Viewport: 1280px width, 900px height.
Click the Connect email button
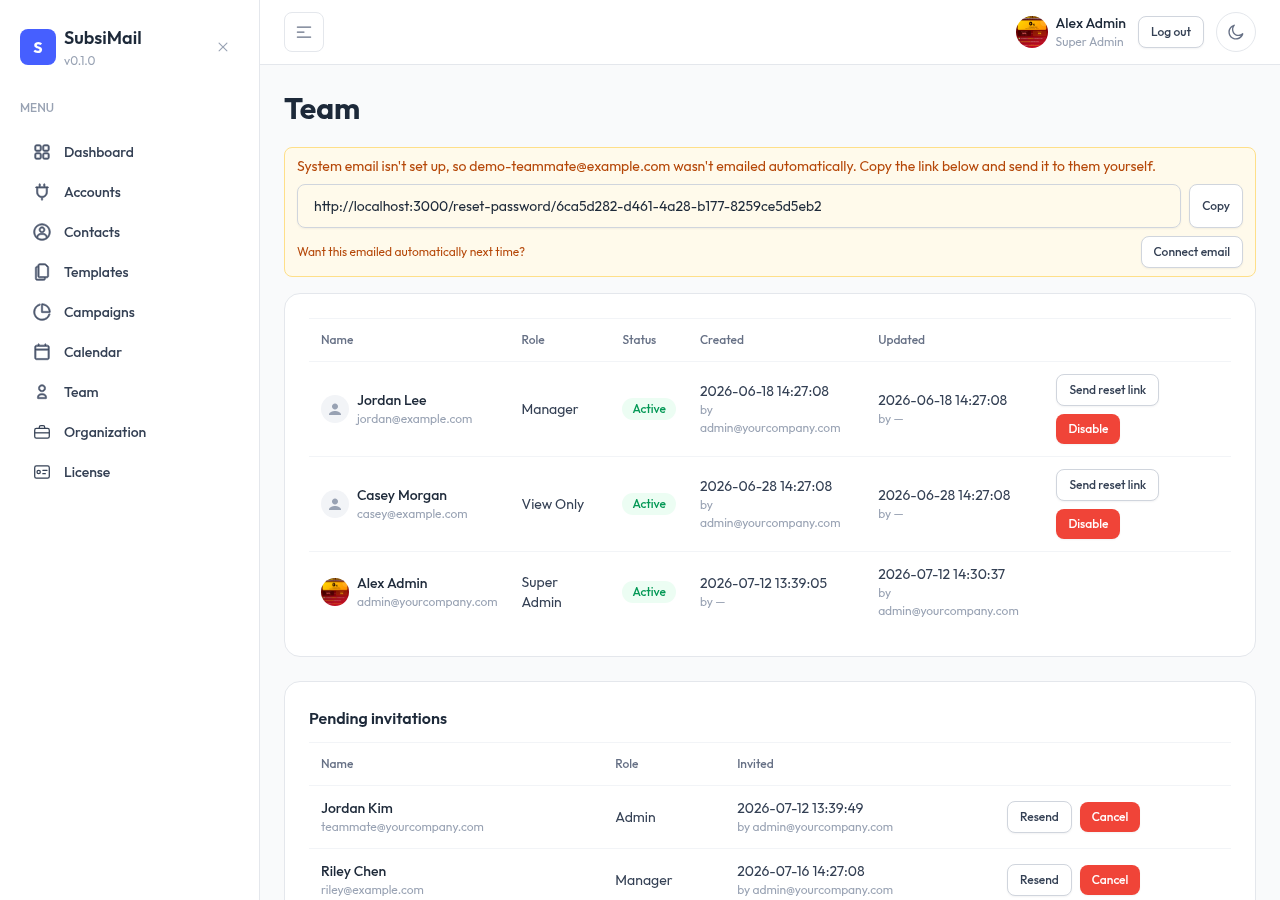[1192, 252]
